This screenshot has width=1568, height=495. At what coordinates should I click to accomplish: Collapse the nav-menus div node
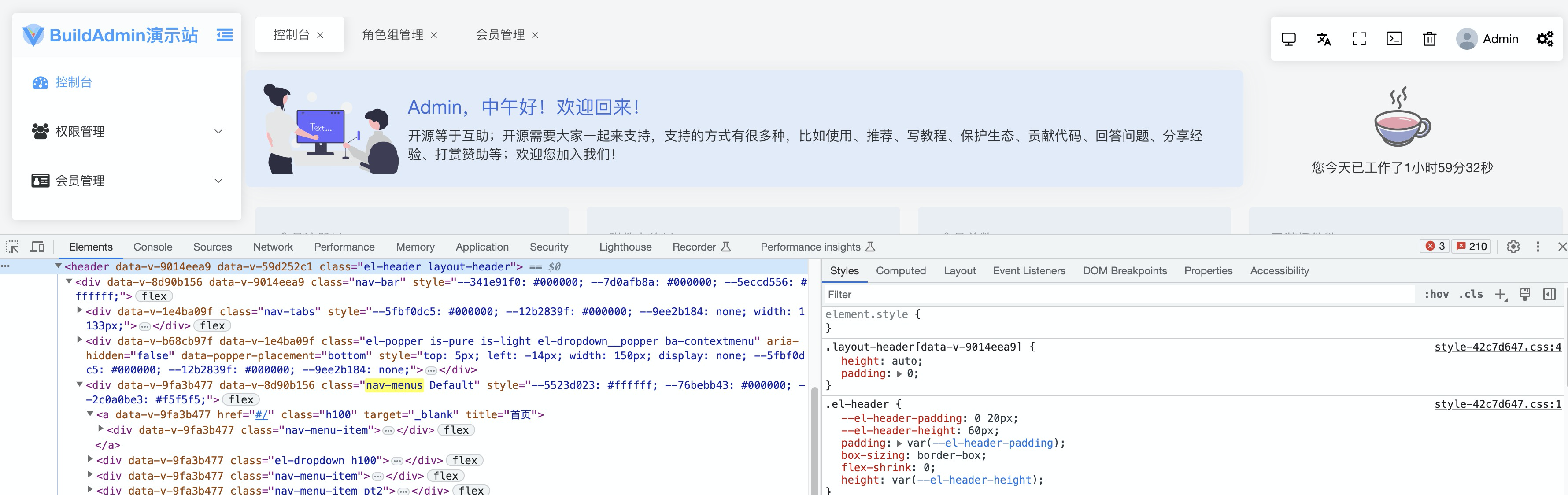click(79, 385)
